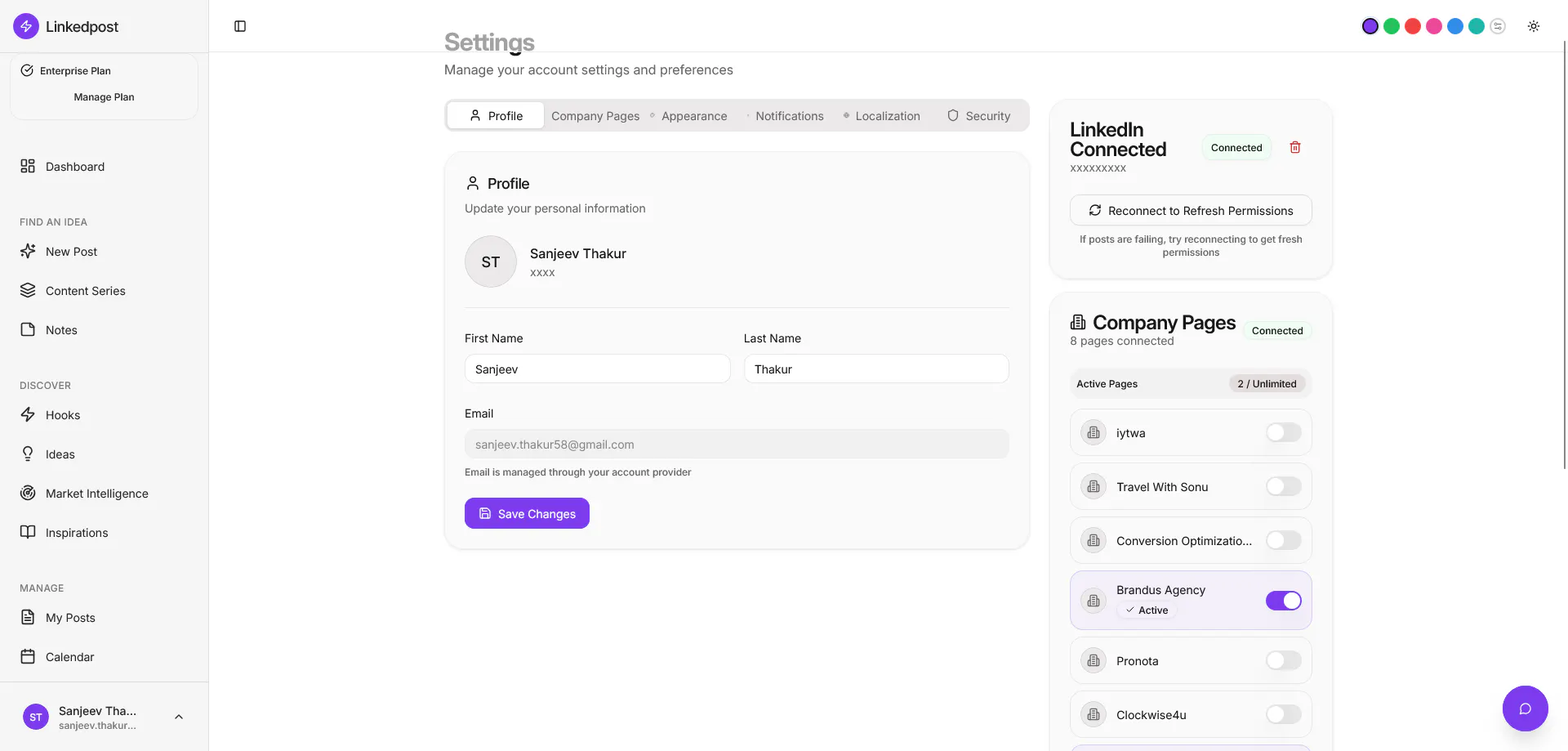Click the Last Name input field

[876, 369]
